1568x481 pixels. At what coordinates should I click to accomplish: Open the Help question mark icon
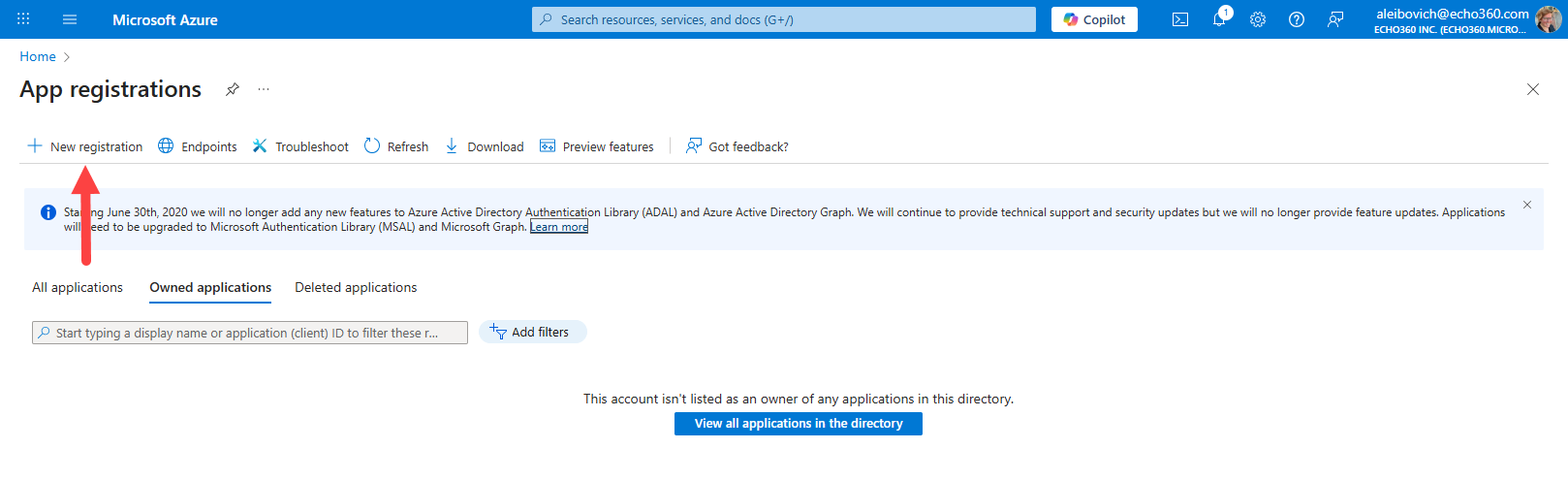click(x=1297, y=19)
